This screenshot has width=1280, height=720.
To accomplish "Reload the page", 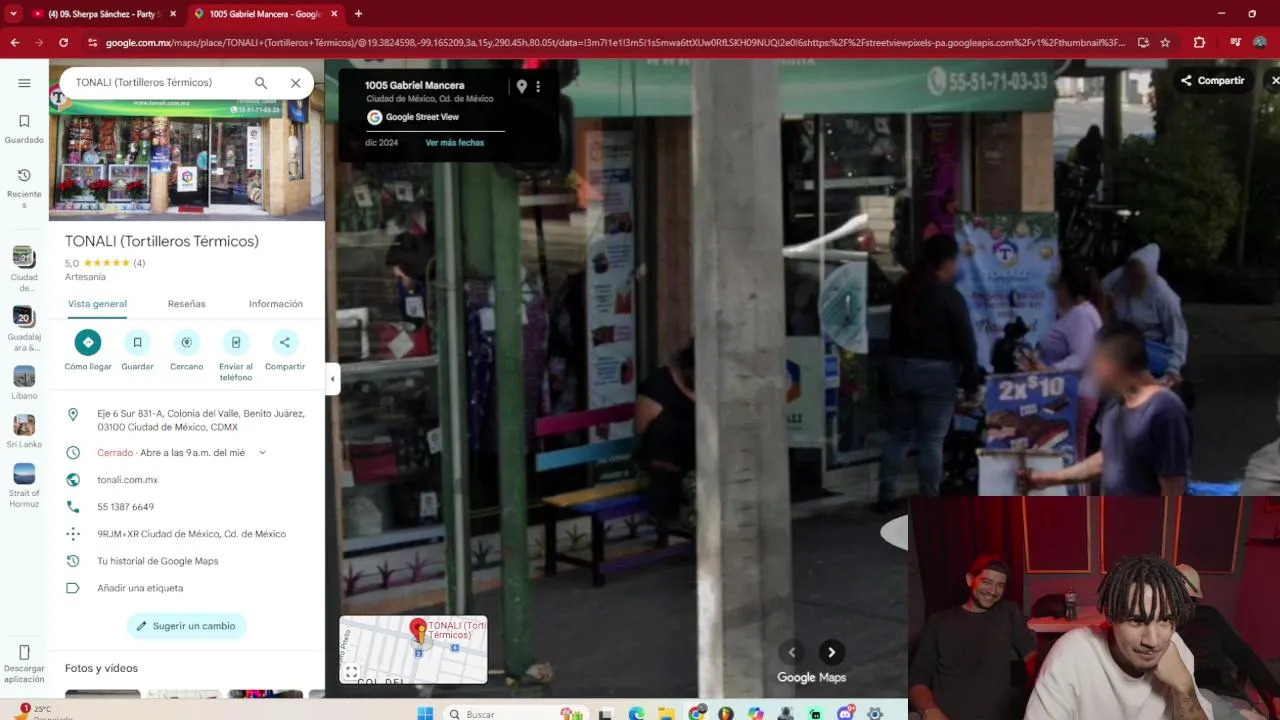I will pyautogui.click(x=63, y=42).
